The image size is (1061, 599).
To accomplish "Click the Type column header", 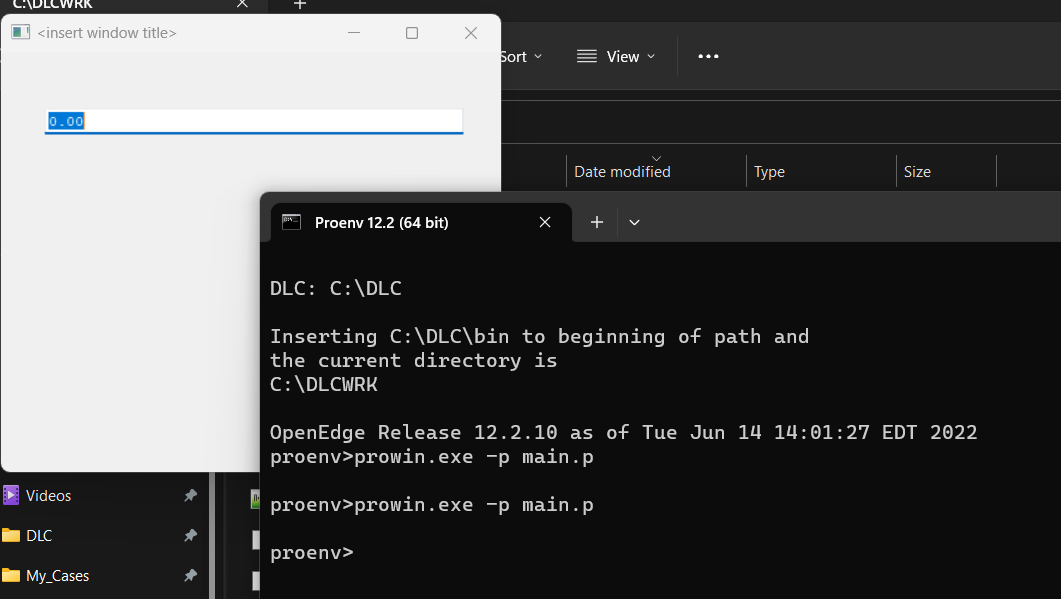I will (x=769, y=171).
